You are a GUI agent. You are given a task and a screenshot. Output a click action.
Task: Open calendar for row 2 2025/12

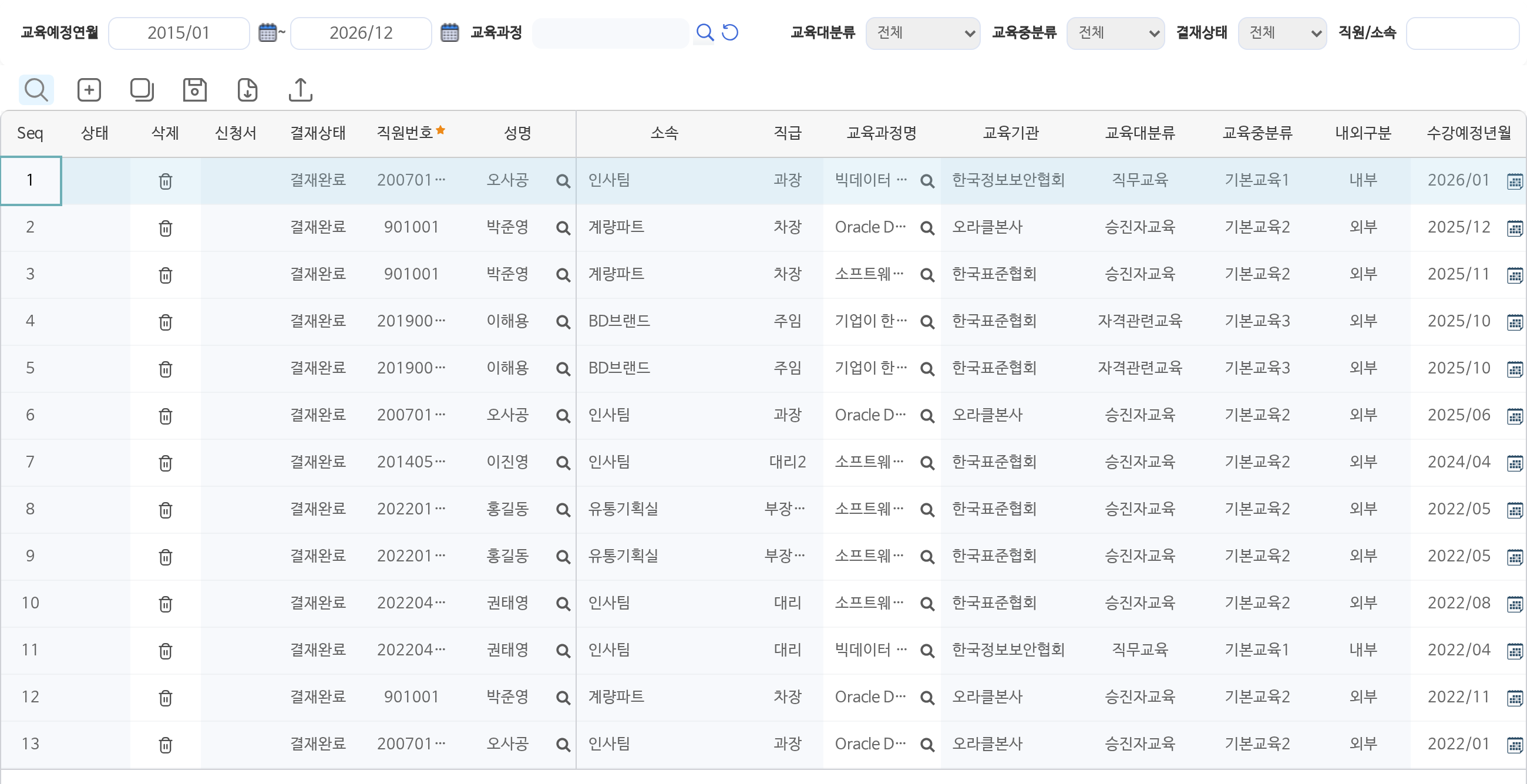click(x=1515, y=228)
